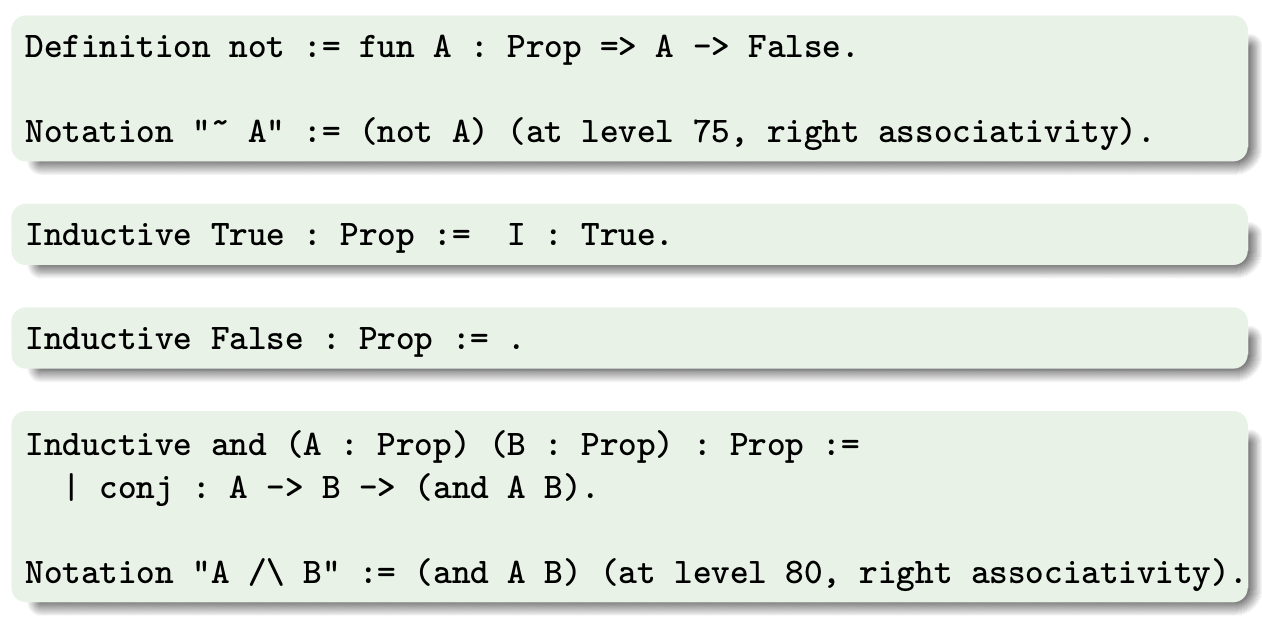Click the "A /\ B" notation string
Viewport: 1262px width, 622px height.
click(257, 572)
